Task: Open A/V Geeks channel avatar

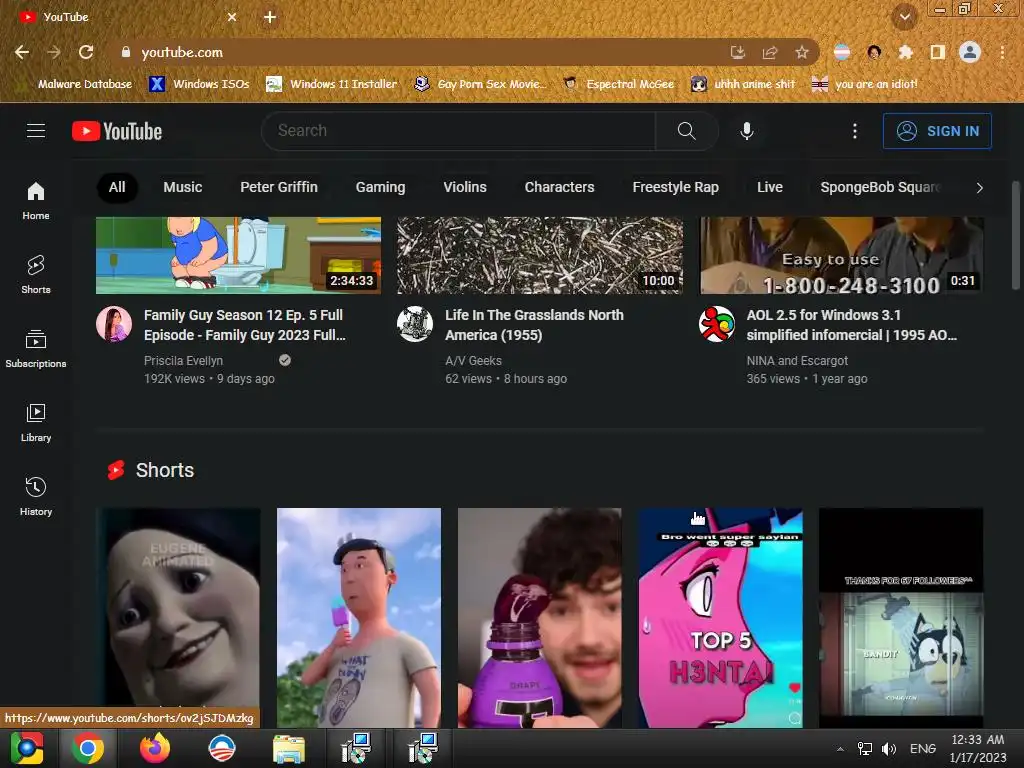Action: click(x=415, y=324)
